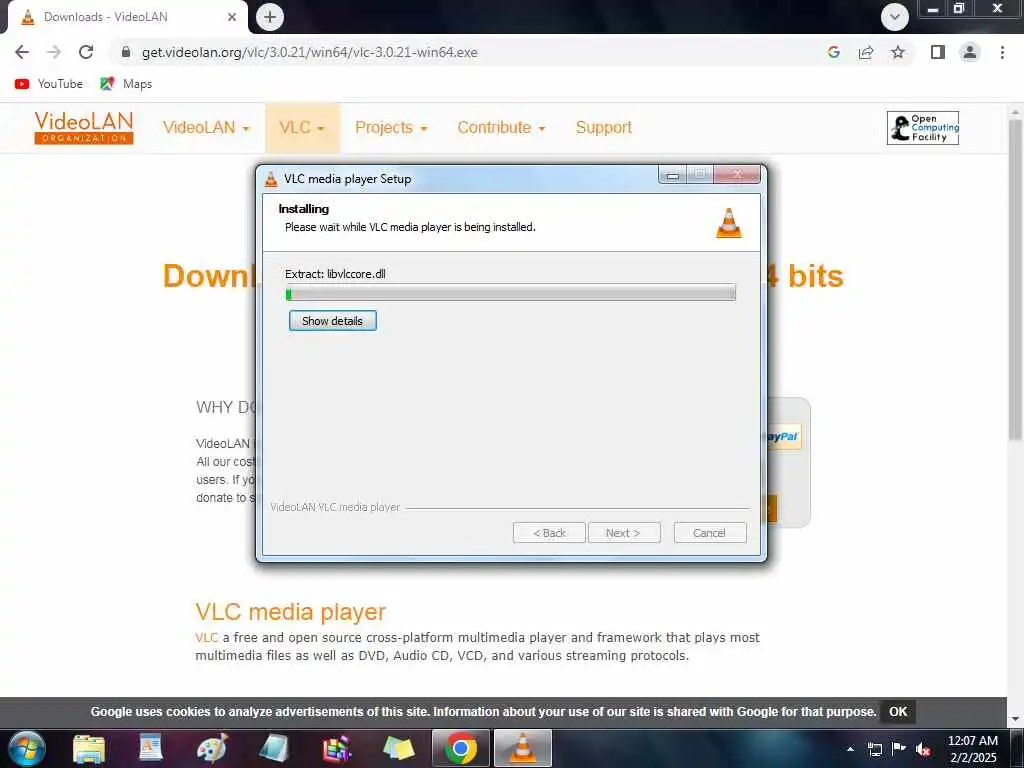Accept cookies with the OK button
1024x768 pixels.
[x=898, y=712]
